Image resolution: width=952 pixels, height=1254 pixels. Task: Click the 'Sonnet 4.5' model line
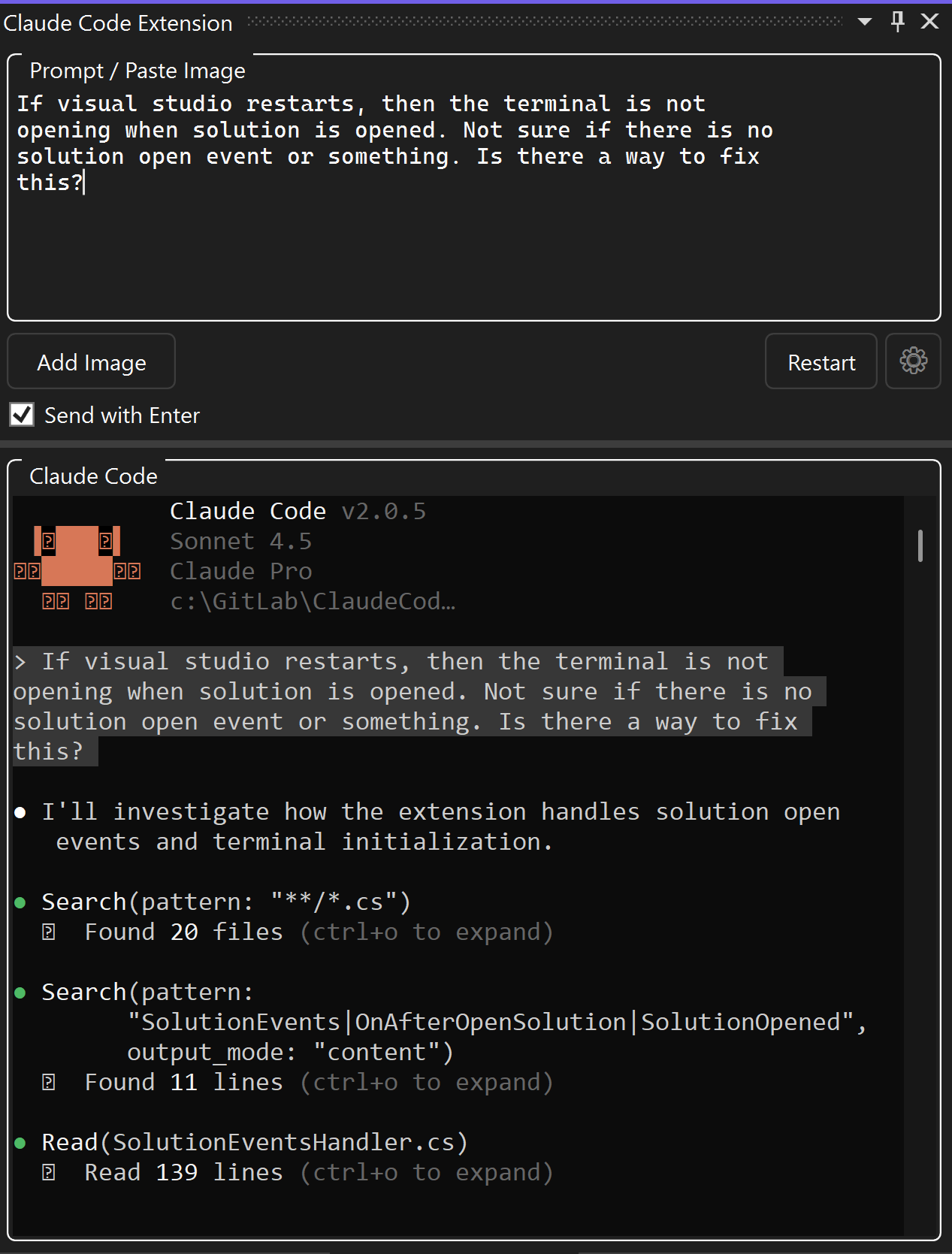[x=240, y=541]
